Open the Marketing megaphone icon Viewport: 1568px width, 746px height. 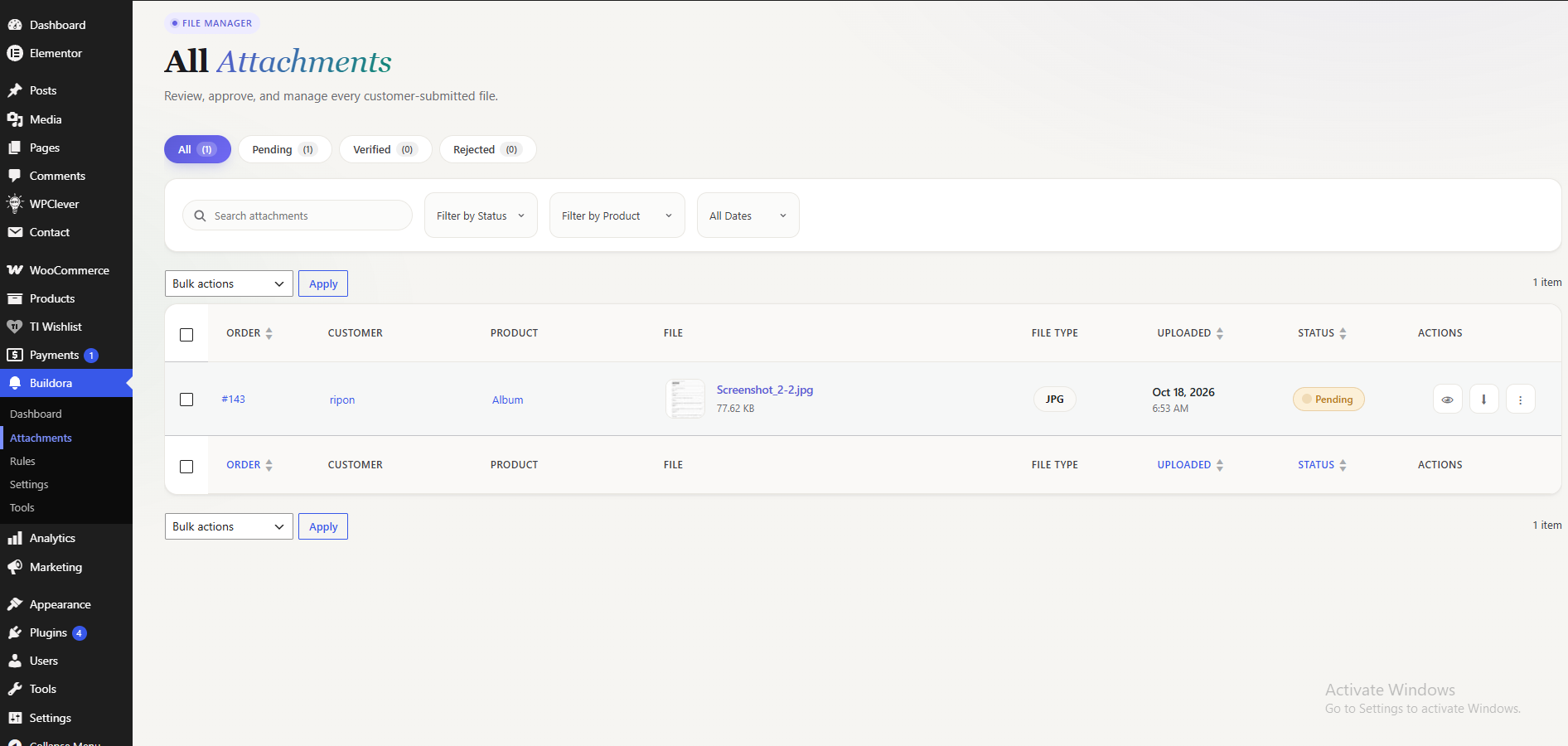15,567
